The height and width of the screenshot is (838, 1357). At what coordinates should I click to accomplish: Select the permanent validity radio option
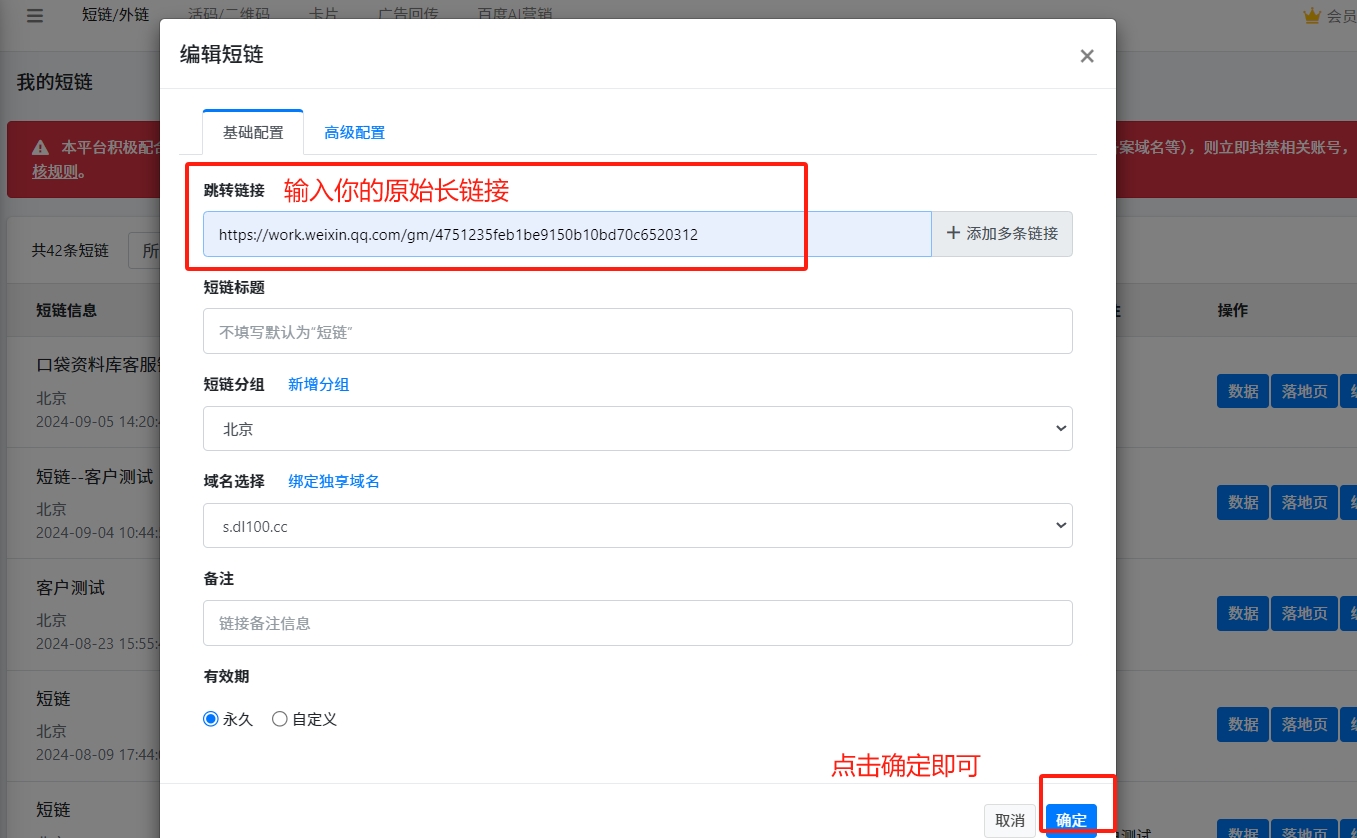coord(211,719)
